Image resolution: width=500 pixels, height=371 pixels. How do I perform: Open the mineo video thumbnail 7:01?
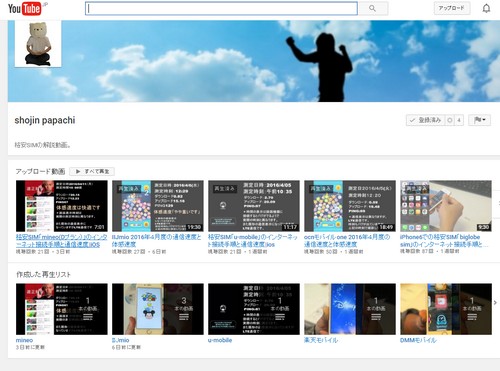pos(62,206)
